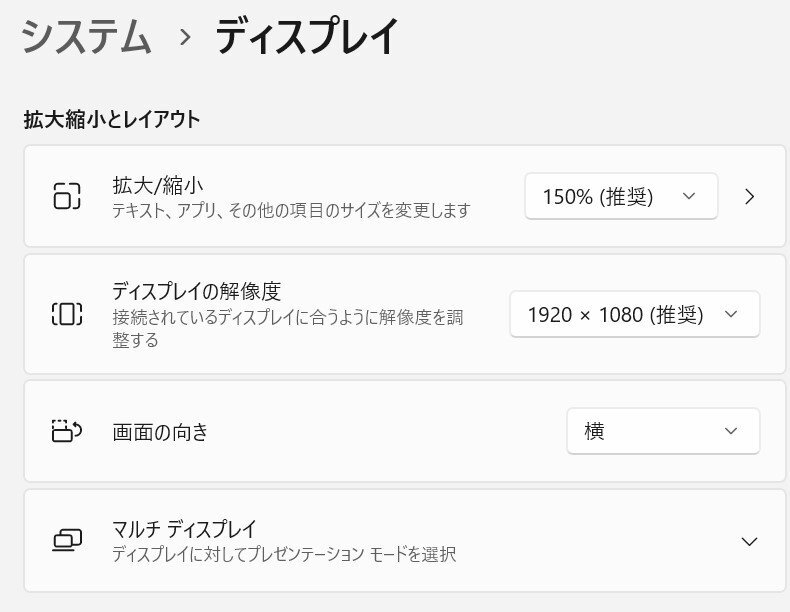Open the 横 orientation dropdown

pos(662,431)
